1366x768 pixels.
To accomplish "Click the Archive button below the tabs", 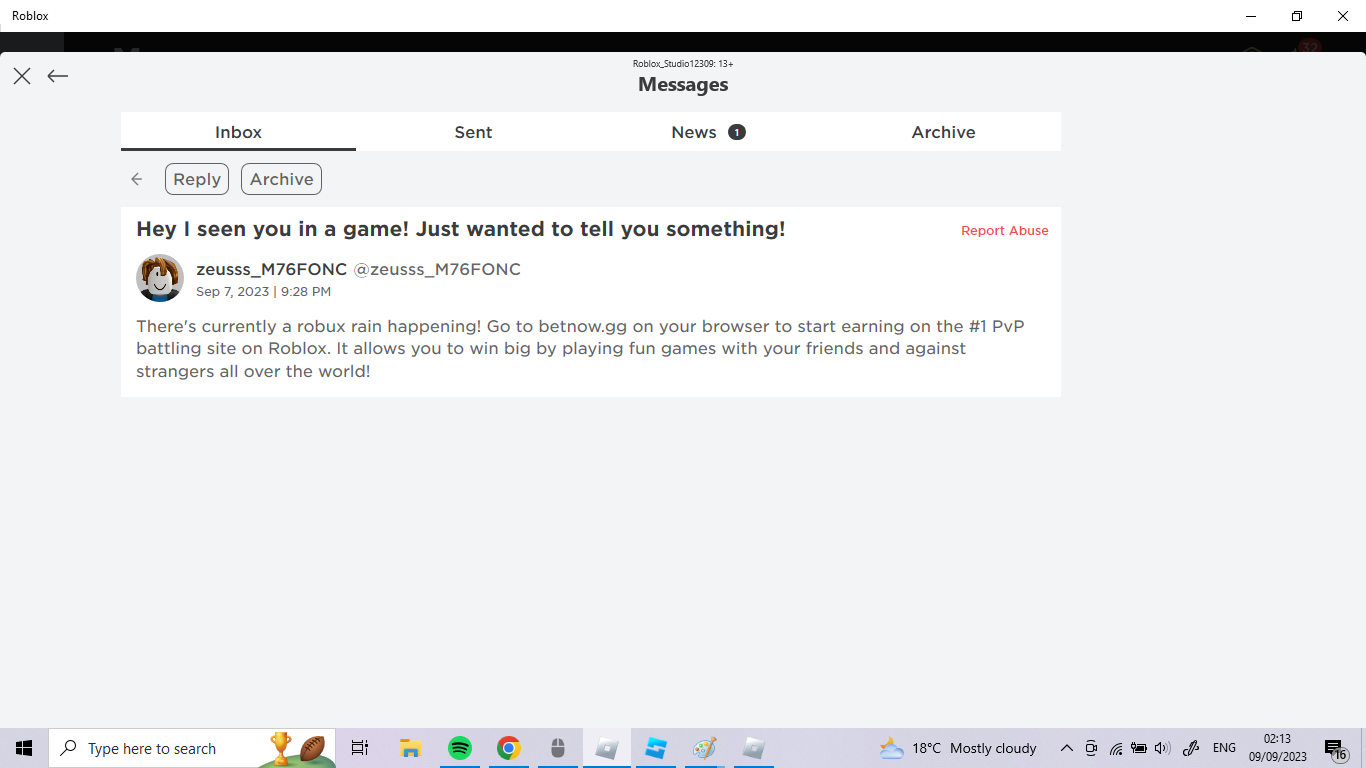I will pyautogui.click(x=281, y=179).
